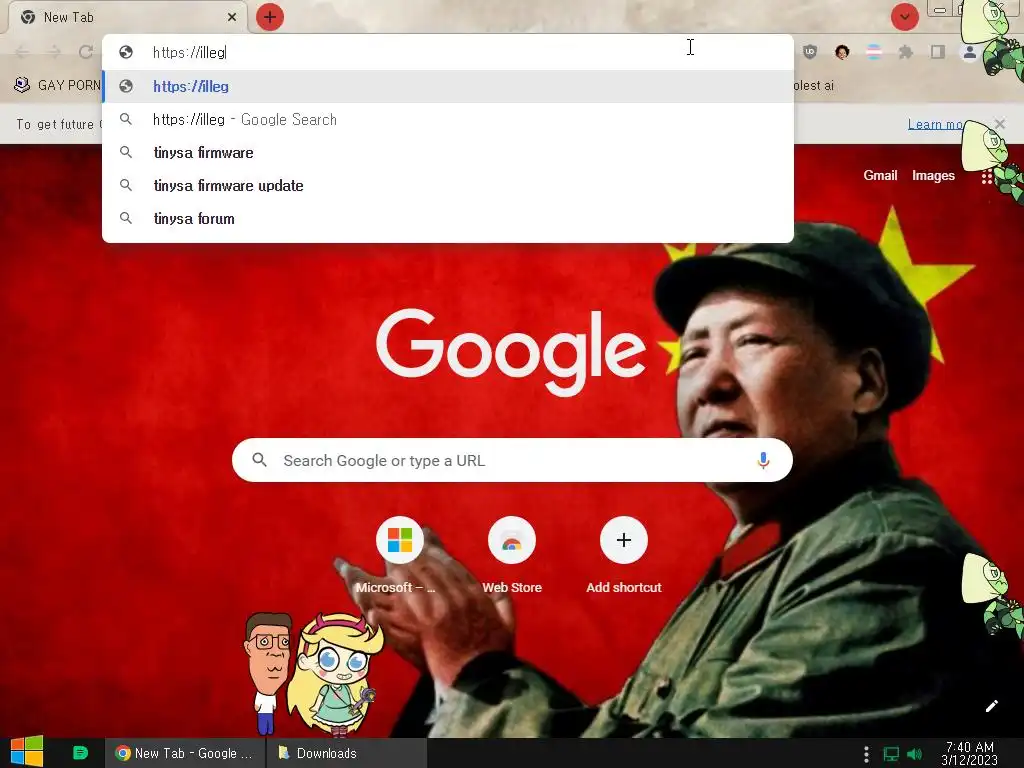The image size is (1024, 768).
Task: Open Images link on new tab page
Action: pyautogui.click(x=933, y=175)
